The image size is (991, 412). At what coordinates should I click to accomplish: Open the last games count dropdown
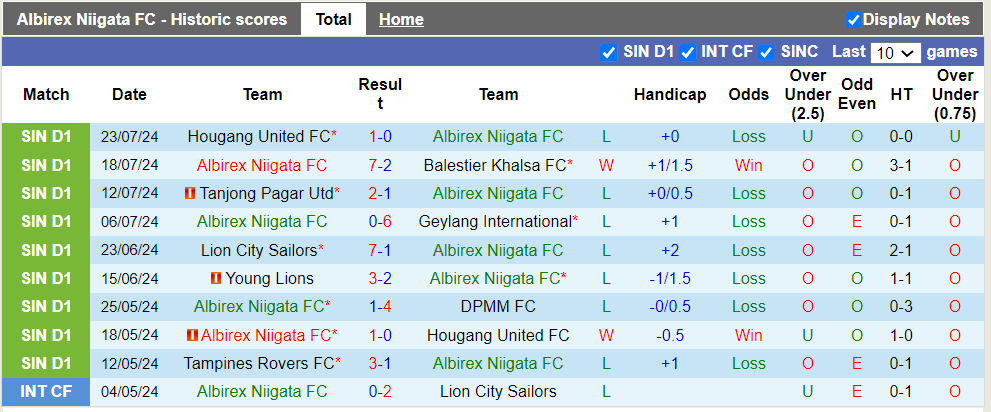[895, 53]
